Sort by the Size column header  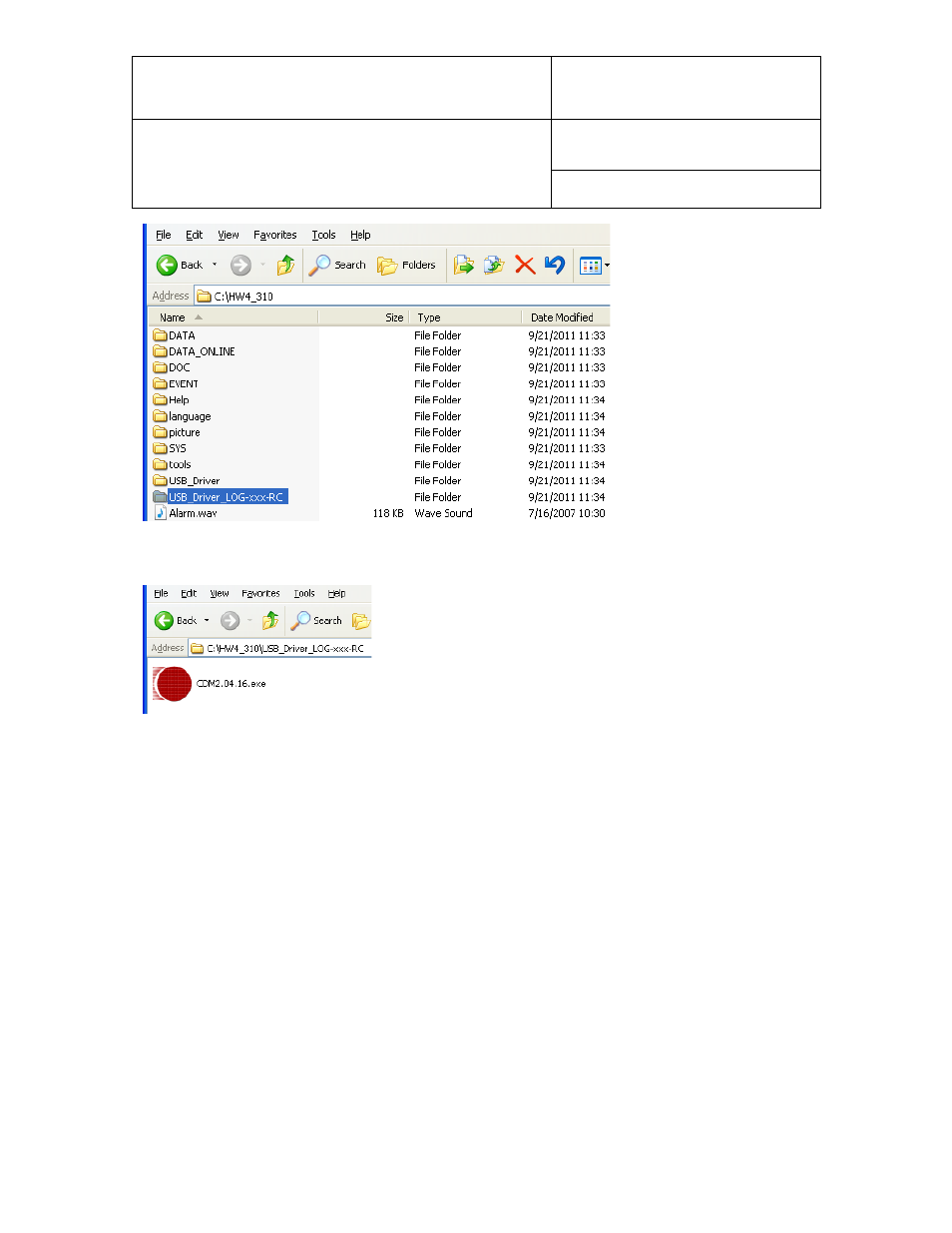pyautogui.click(x=363, y=317)
